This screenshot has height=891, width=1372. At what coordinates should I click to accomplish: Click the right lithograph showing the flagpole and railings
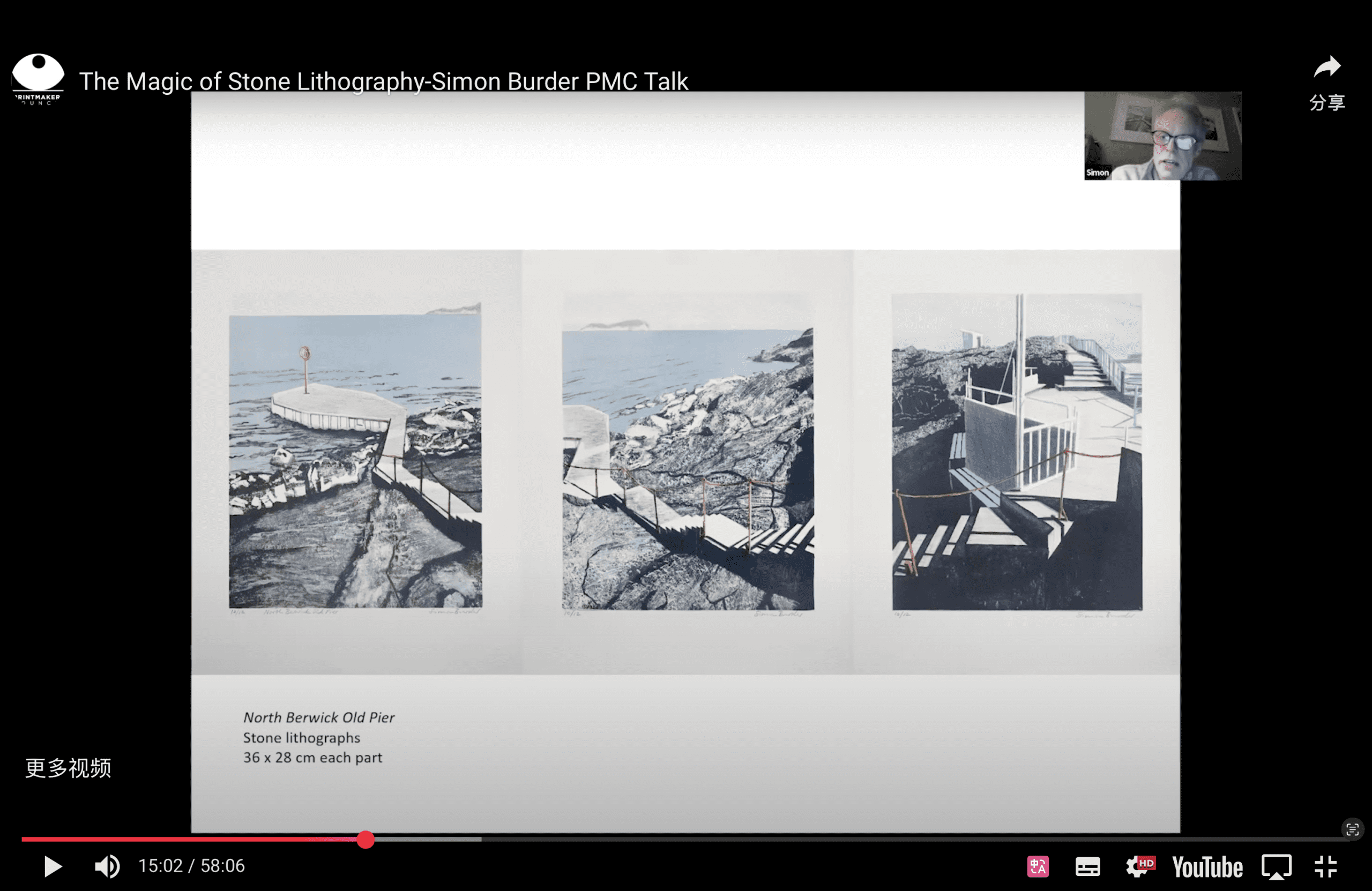pos(1017,452)
